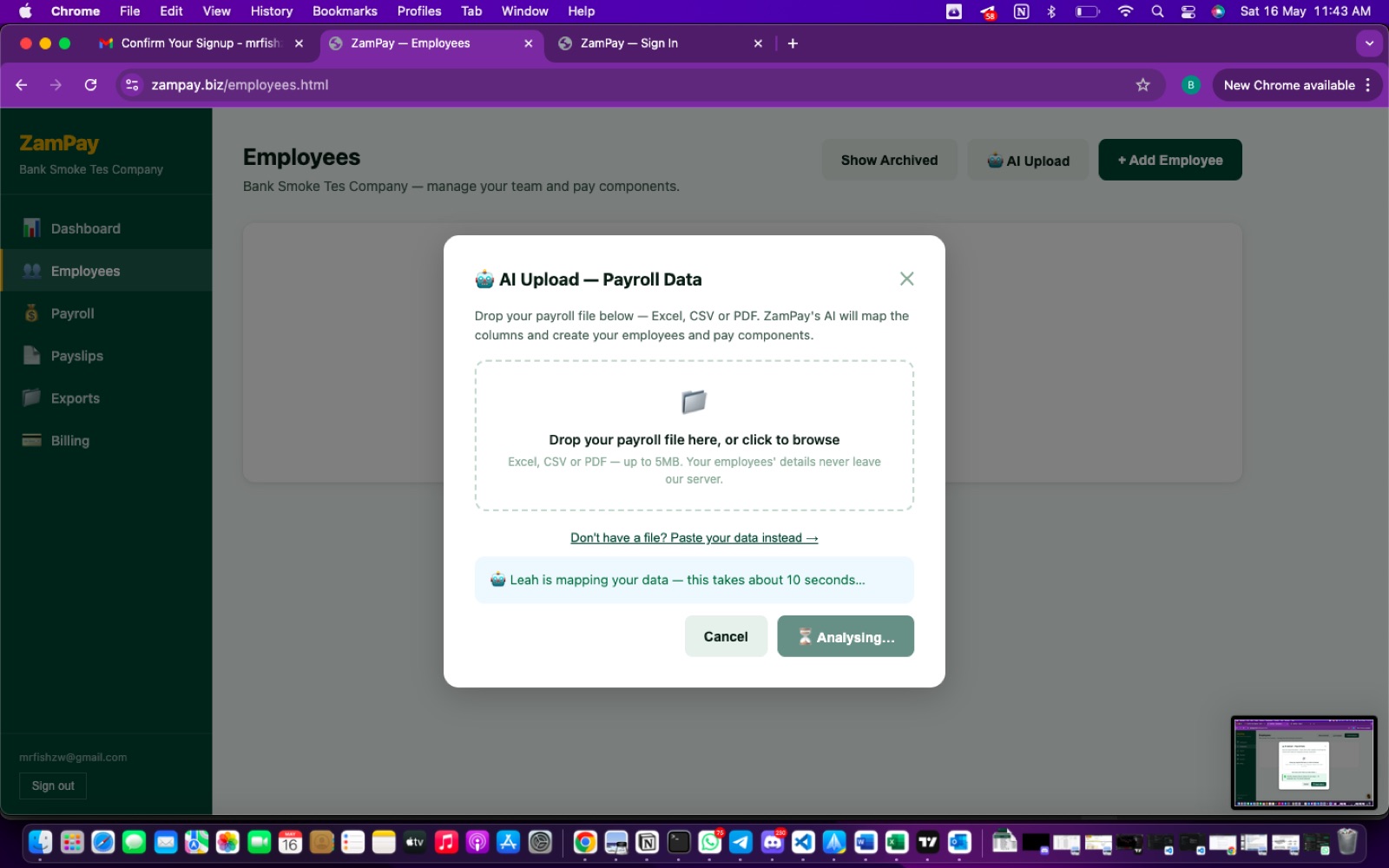Click the screenshot preview thumbnail
This screenshot has width=1389, height=868.
pyautogui.click(x=1304, y=763)
